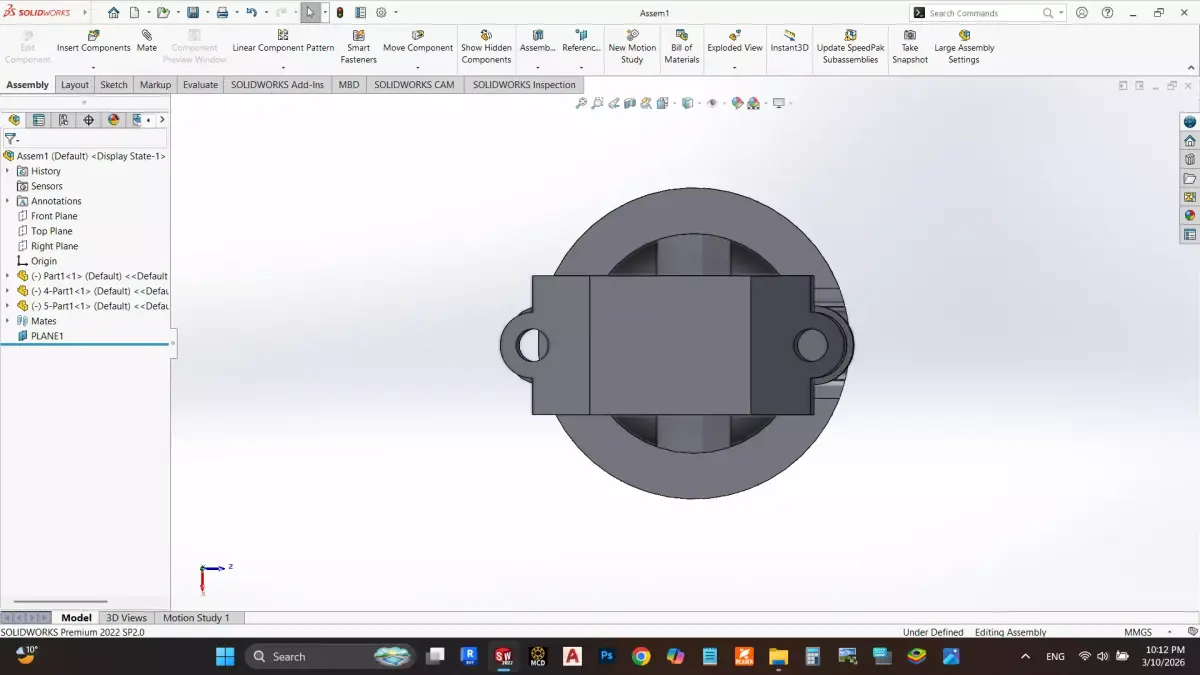Expand the (-) 4-Part1<1> component node
Screen dimensions: 1200x675
pyautogui.click(x=7, y=291)
